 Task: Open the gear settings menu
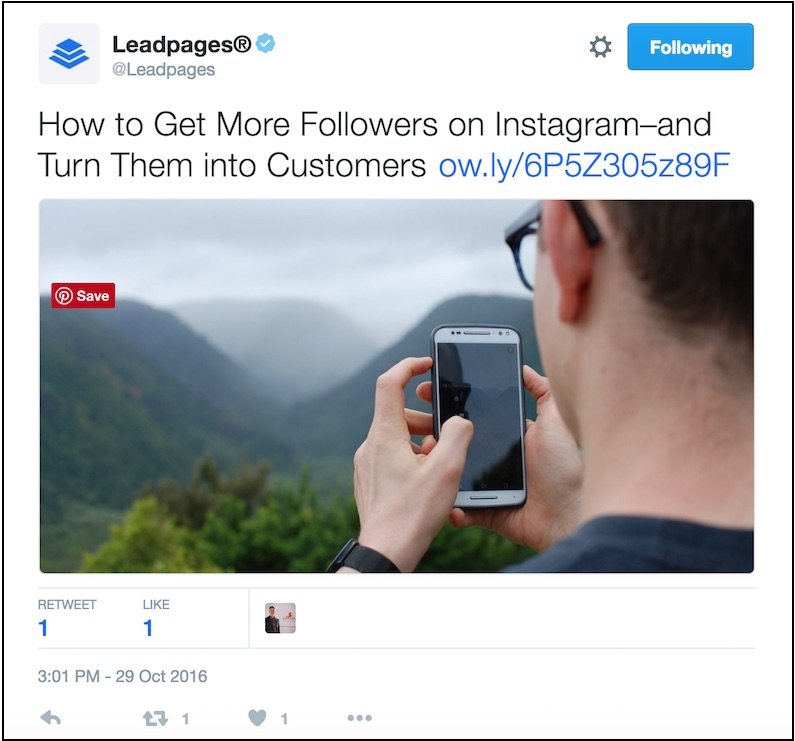tap(600, 47)
